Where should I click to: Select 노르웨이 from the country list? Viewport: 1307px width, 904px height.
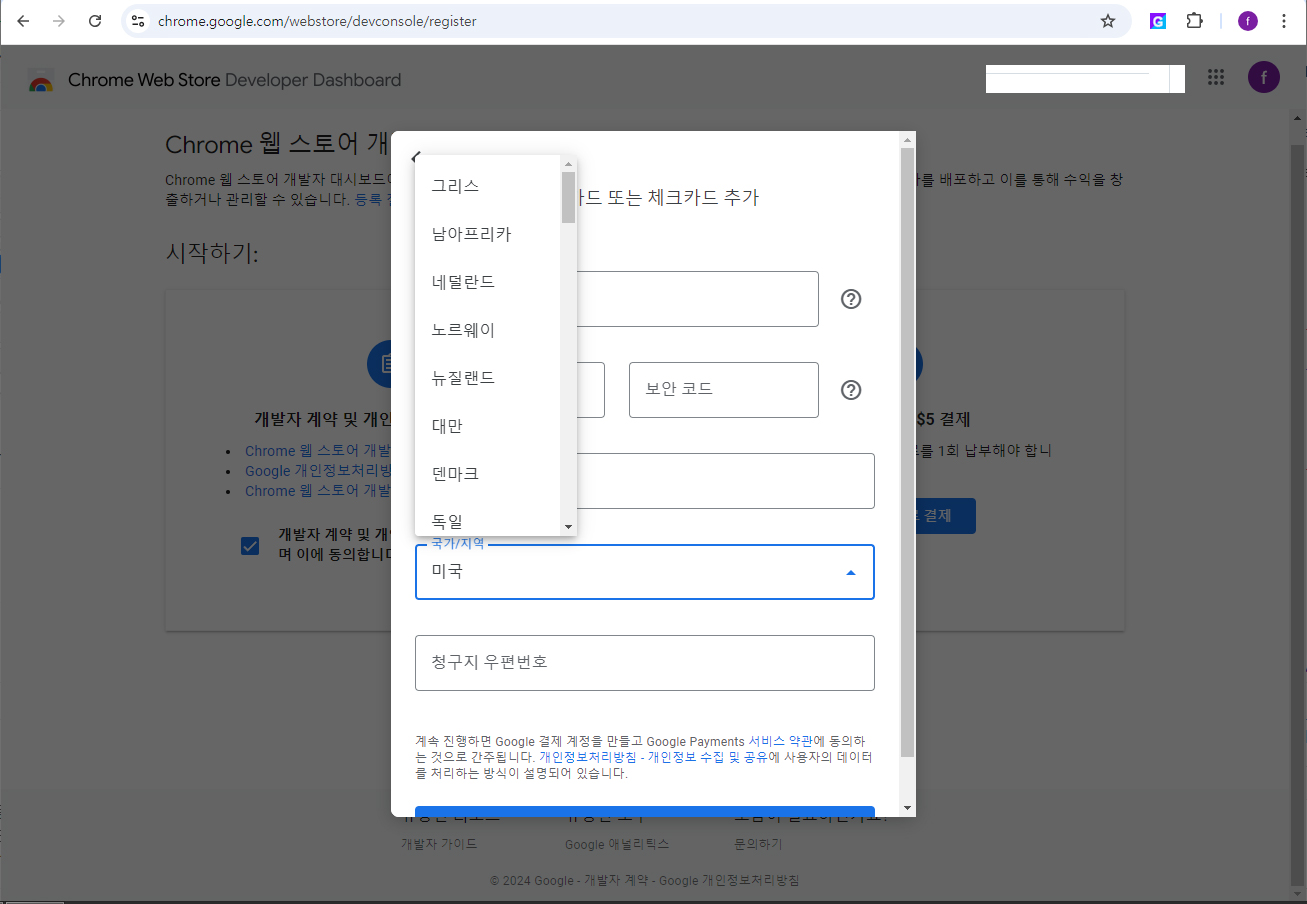tap(488, 330)
